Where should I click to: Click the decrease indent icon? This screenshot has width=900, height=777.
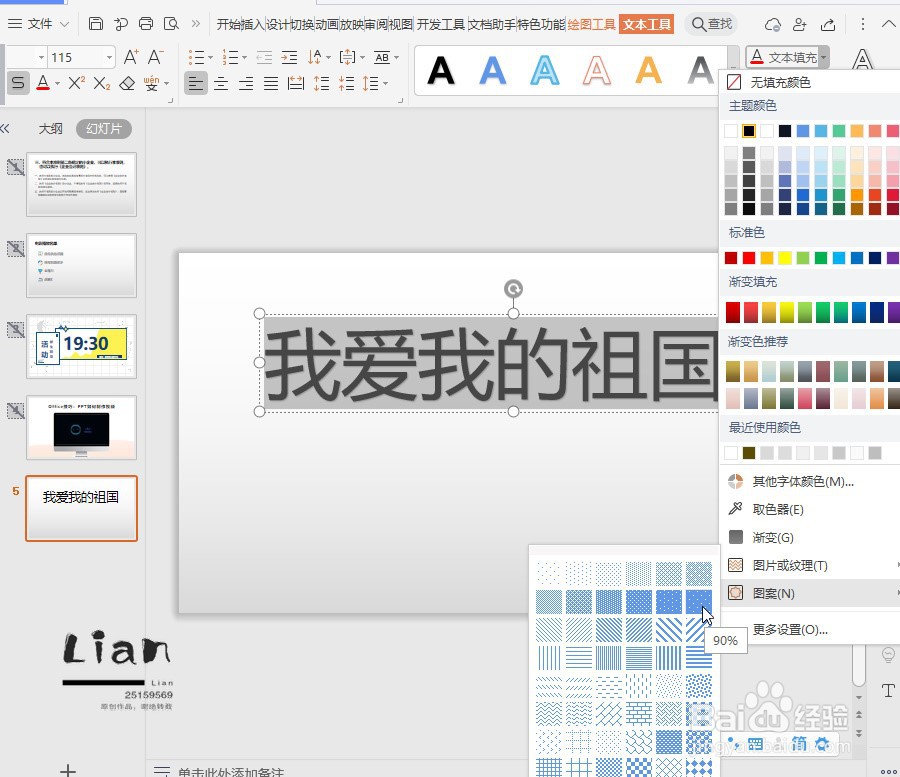(x=264, y=57)
